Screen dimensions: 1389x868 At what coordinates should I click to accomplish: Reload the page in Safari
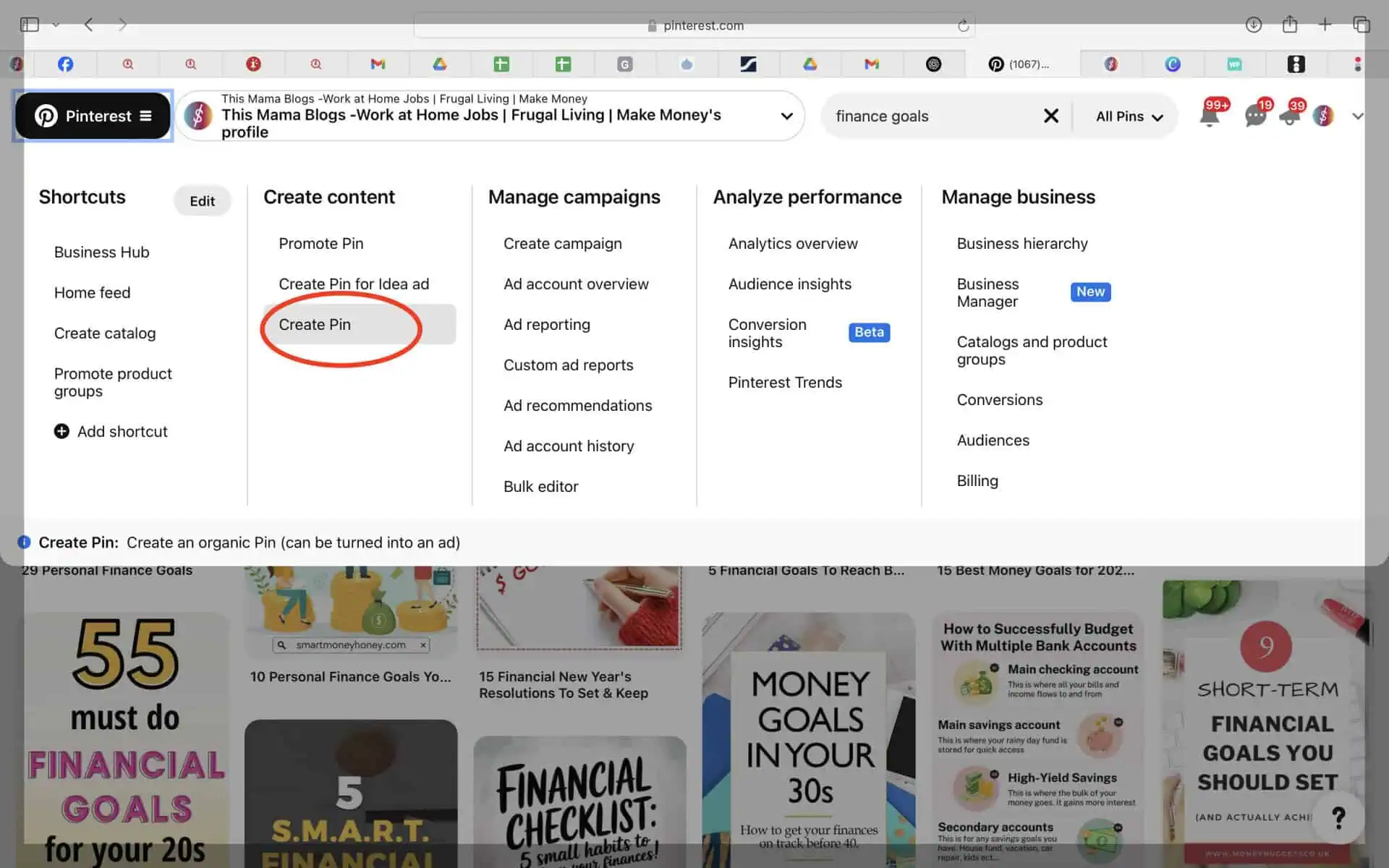coord(963,26)
